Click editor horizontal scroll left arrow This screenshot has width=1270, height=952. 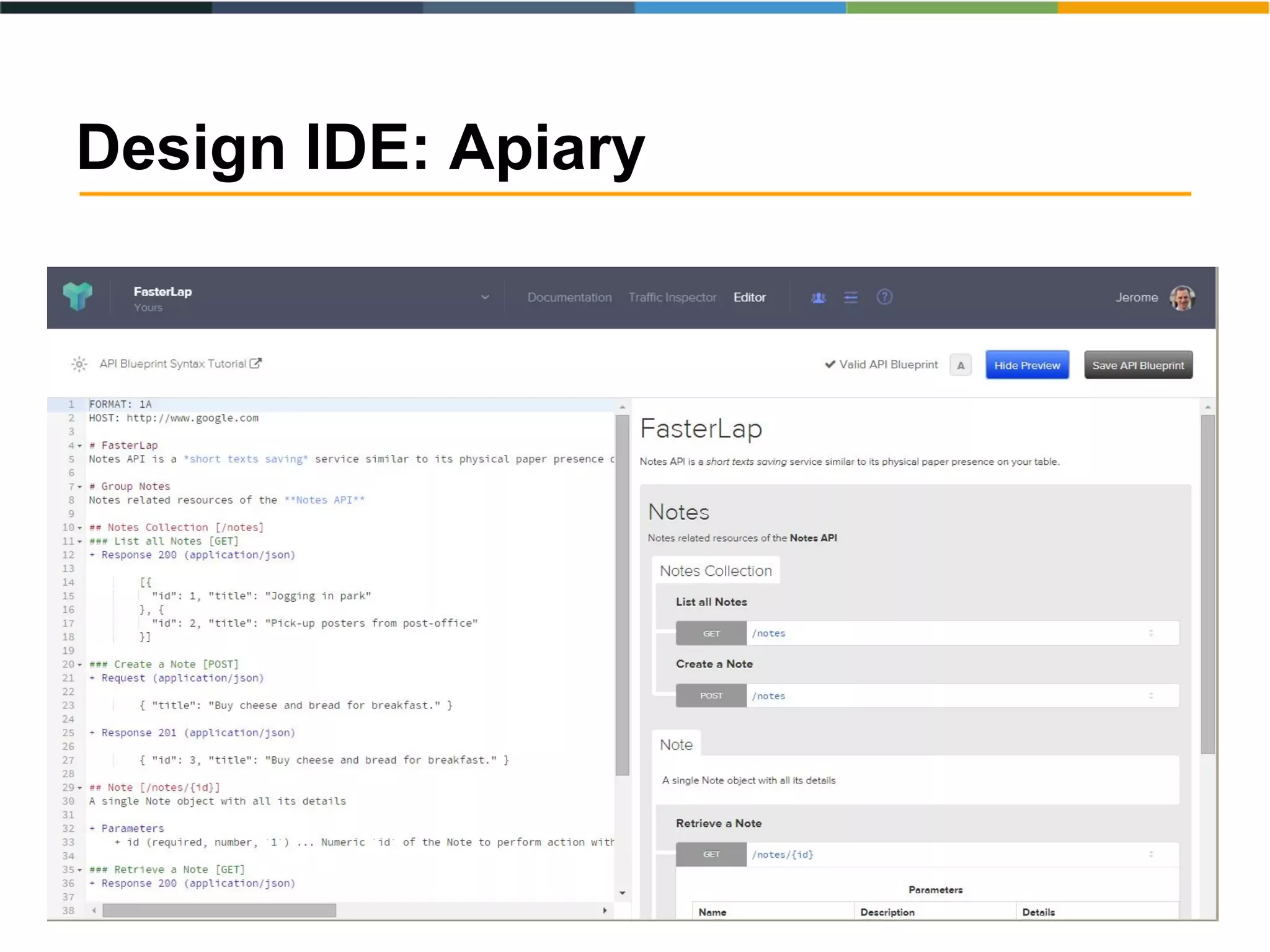pyautogui.click(x=94, y=910)
